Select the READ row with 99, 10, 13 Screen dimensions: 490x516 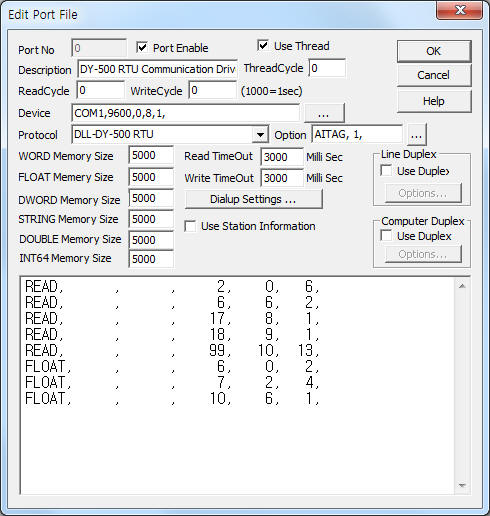(x=172, y=350)
